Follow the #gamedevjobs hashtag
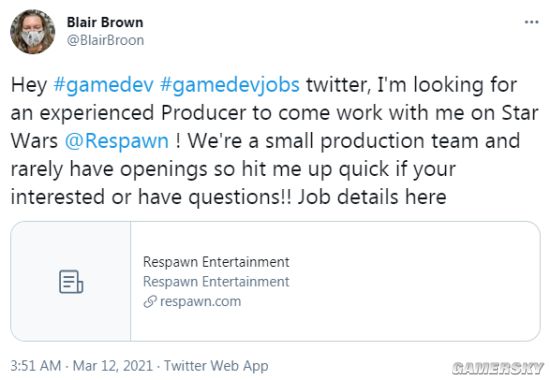The image size is (550, 380). (230, 85)
